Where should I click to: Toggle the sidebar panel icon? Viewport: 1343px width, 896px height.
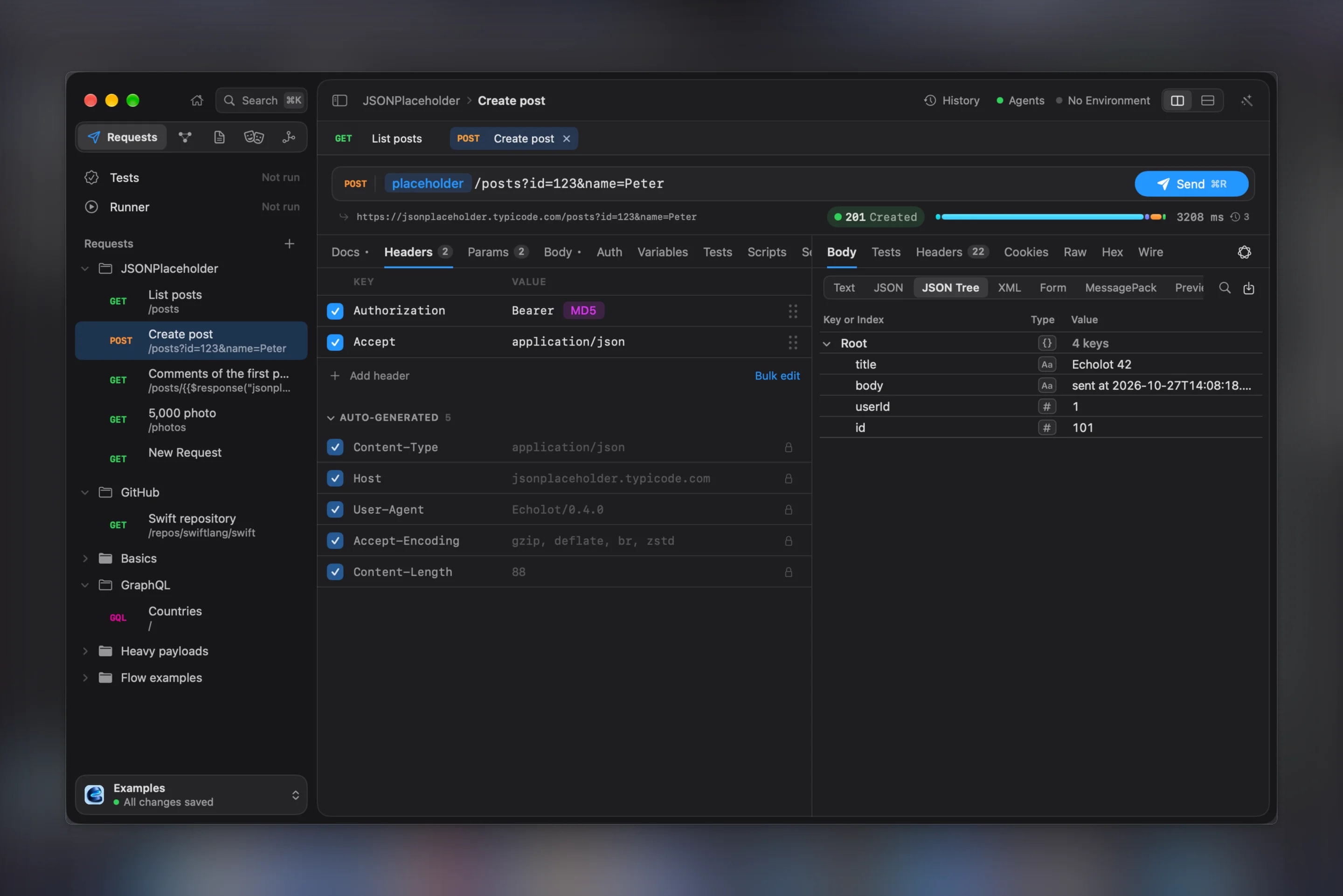tap(340, 101)
